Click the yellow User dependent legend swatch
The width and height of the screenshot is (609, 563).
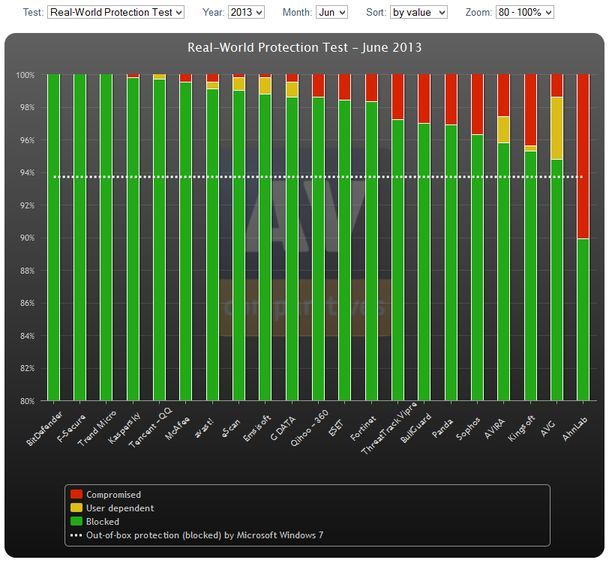[x=76, y=507]
